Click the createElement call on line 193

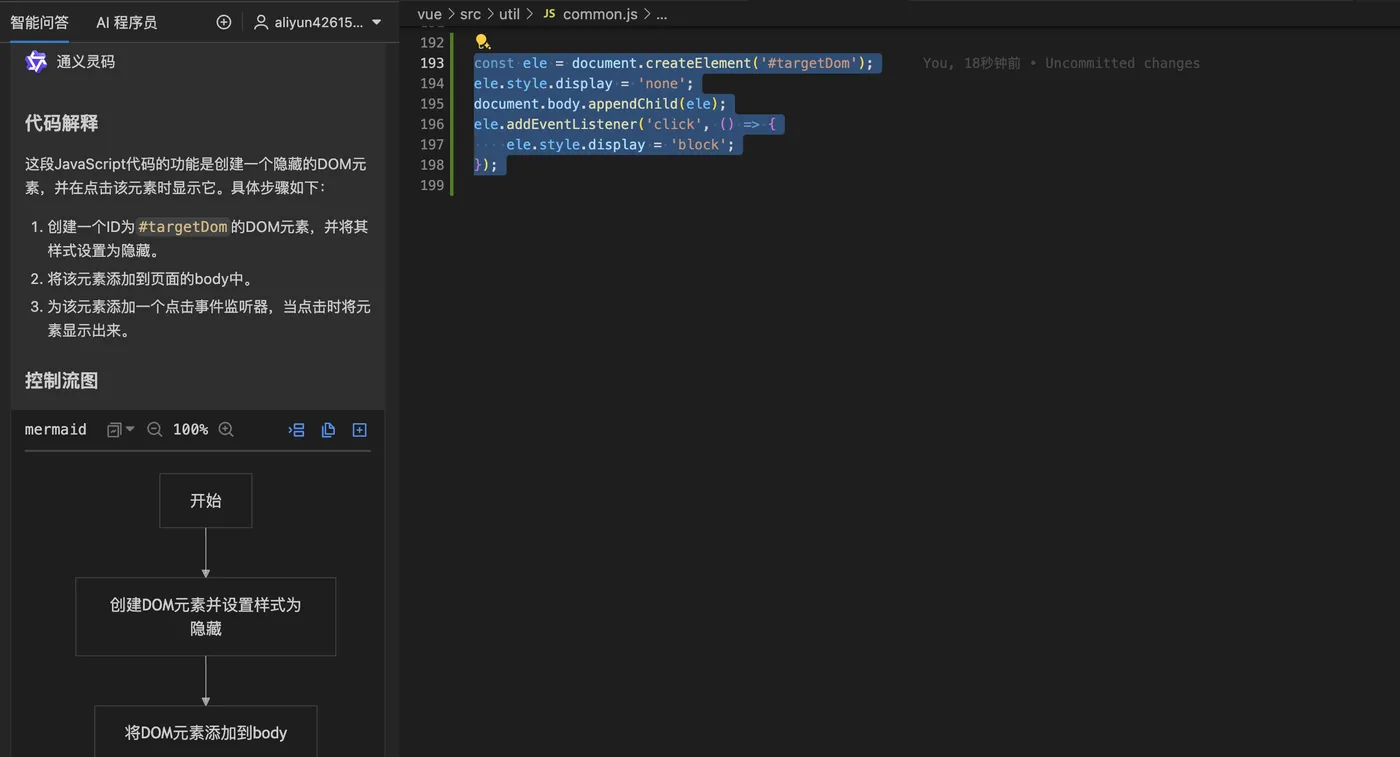[x=699, y=63]
